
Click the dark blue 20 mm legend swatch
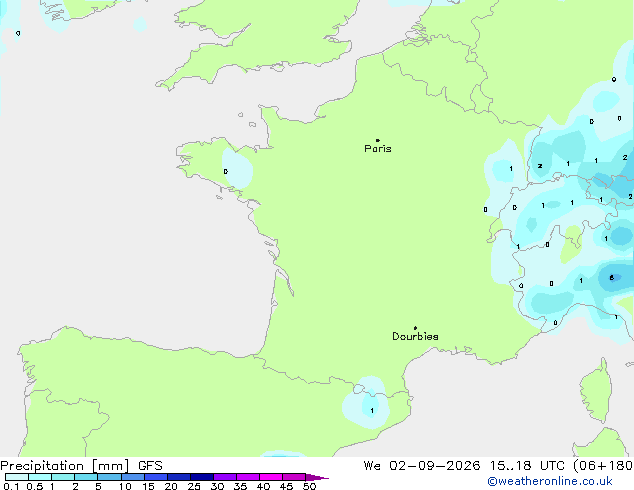coord(179,477)
